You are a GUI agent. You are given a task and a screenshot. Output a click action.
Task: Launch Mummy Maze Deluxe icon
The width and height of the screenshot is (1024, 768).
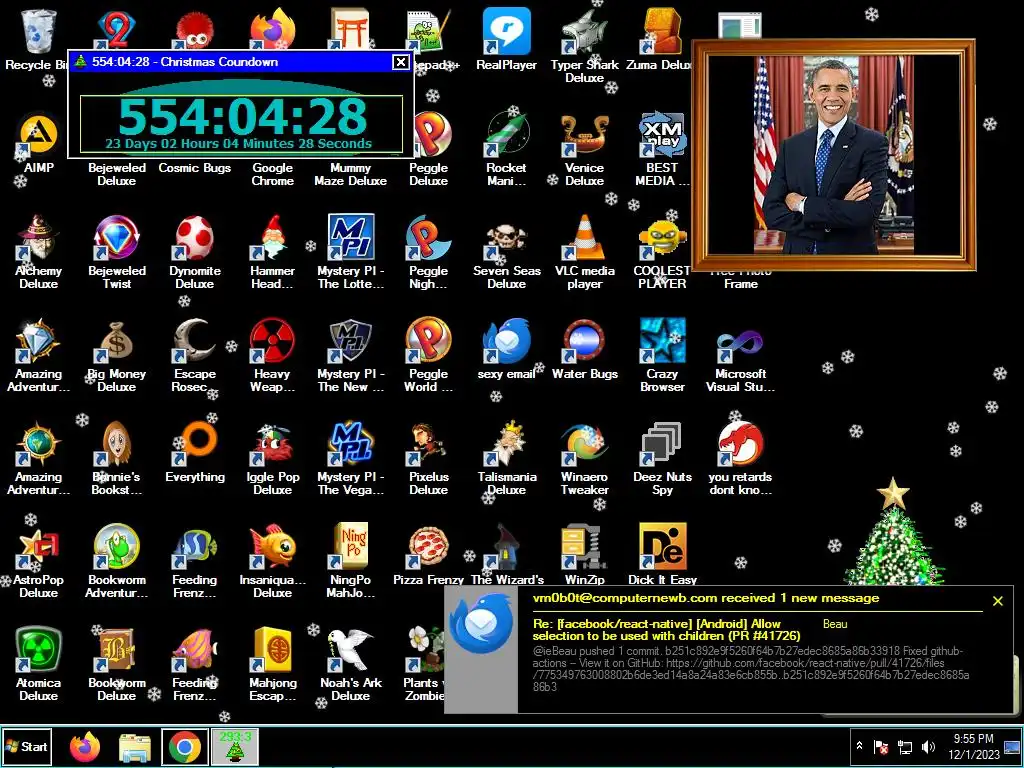pos(351,174)
